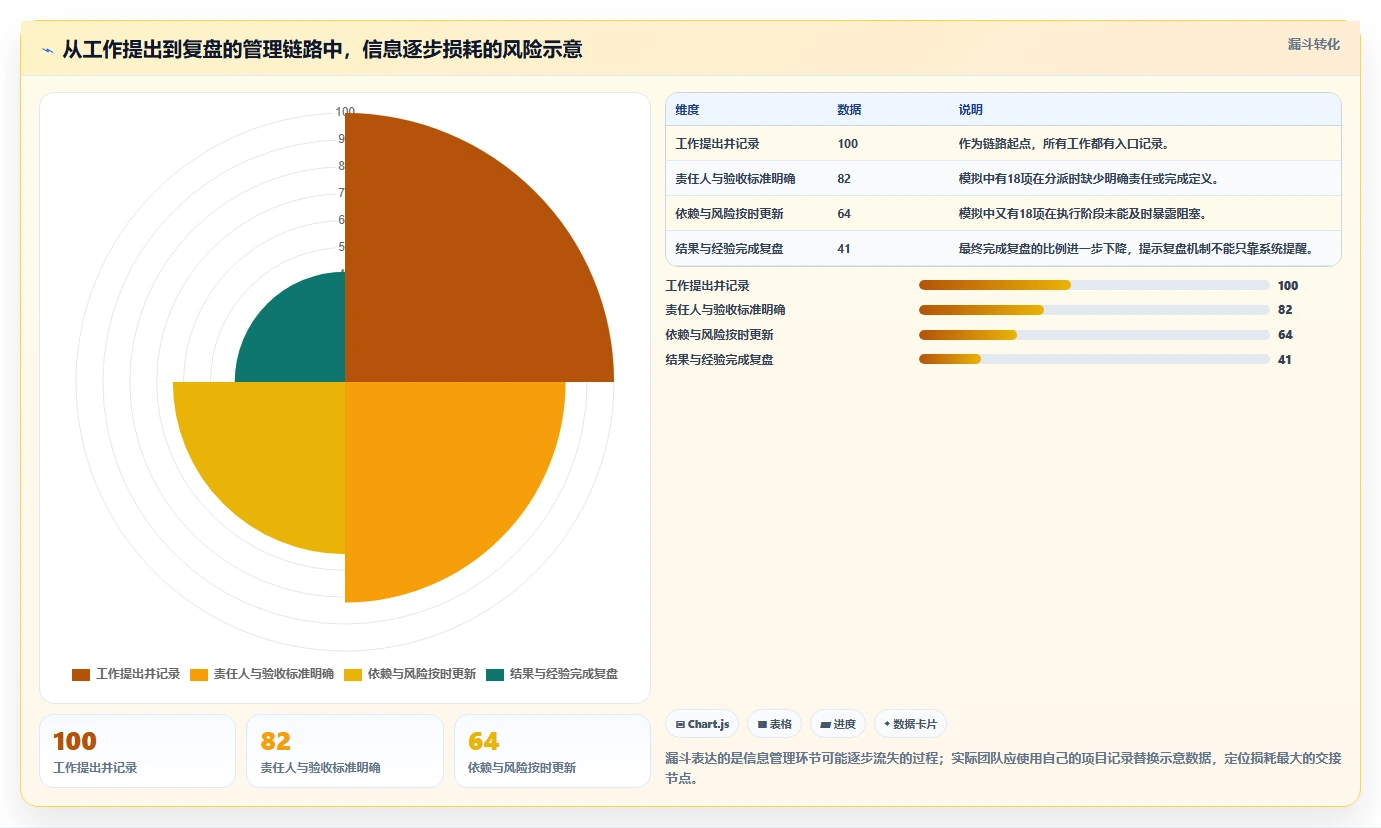Screen dimensions: 1381x828
Task: Click the 说明 table column header
Action: [x=971, y=110]
